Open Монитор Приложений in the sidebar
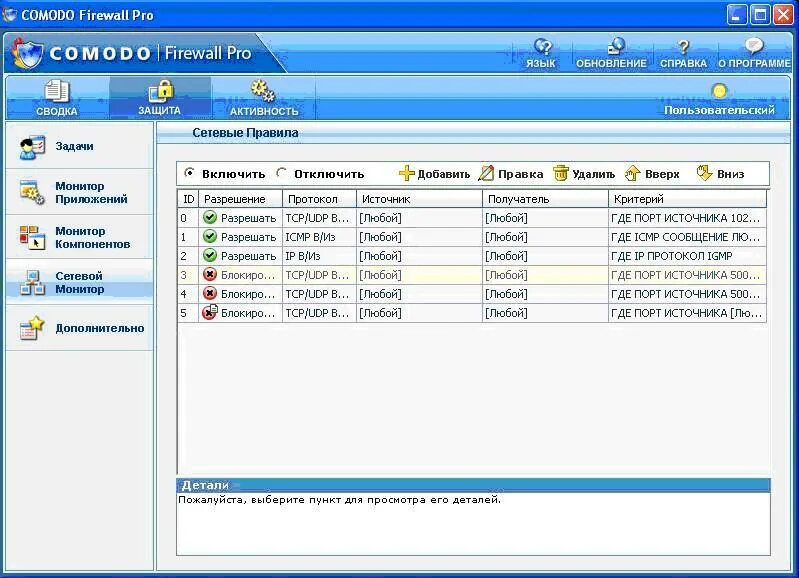This screenshot has width=799, height=578. pos(79,192)
